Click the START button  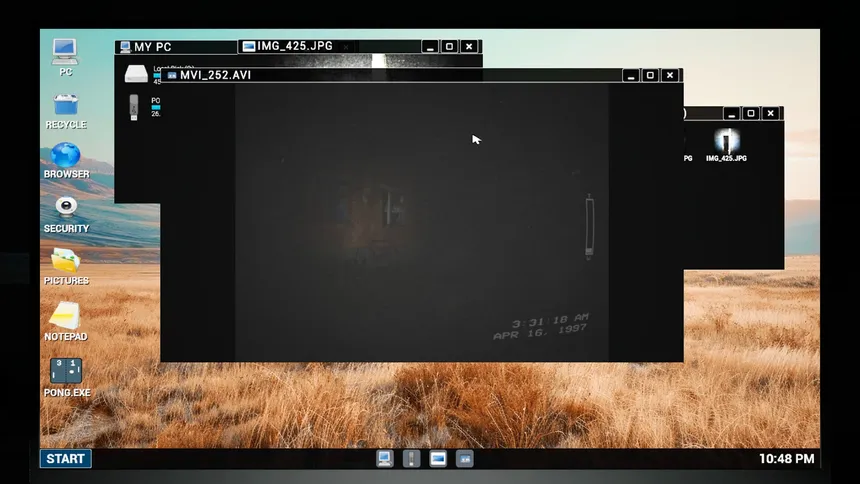(65, 459)
